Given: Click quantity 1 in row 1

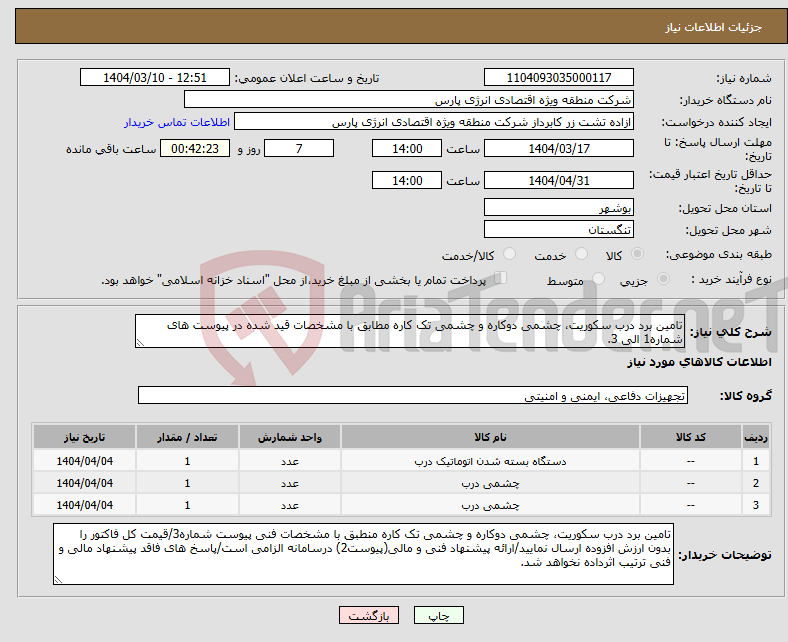Looking at the screenshot, I should [187, 461].
